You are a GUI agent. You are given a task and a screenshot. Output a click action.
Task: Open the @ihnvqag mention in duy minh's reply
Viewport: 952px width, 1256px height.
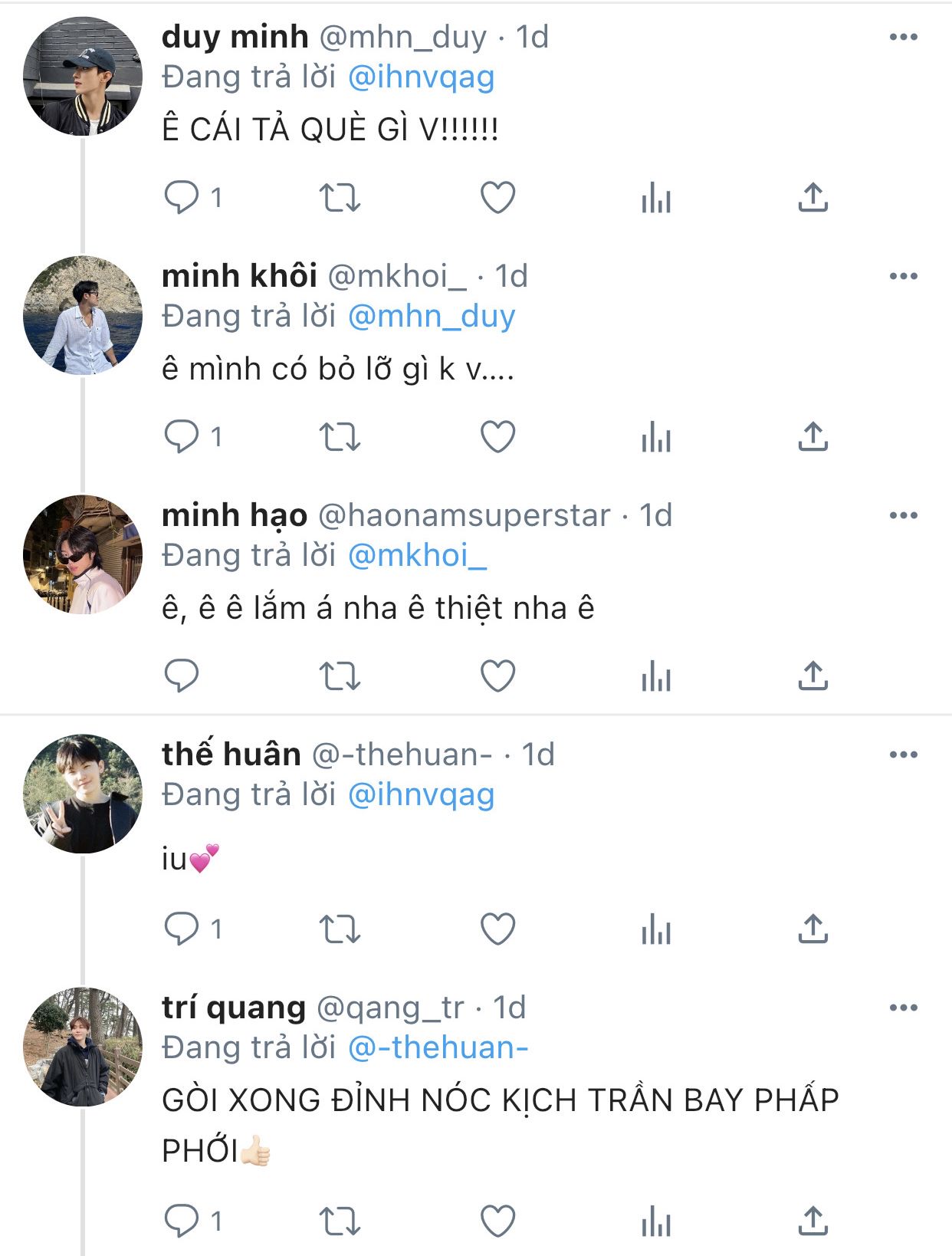[x=421, y=77]
